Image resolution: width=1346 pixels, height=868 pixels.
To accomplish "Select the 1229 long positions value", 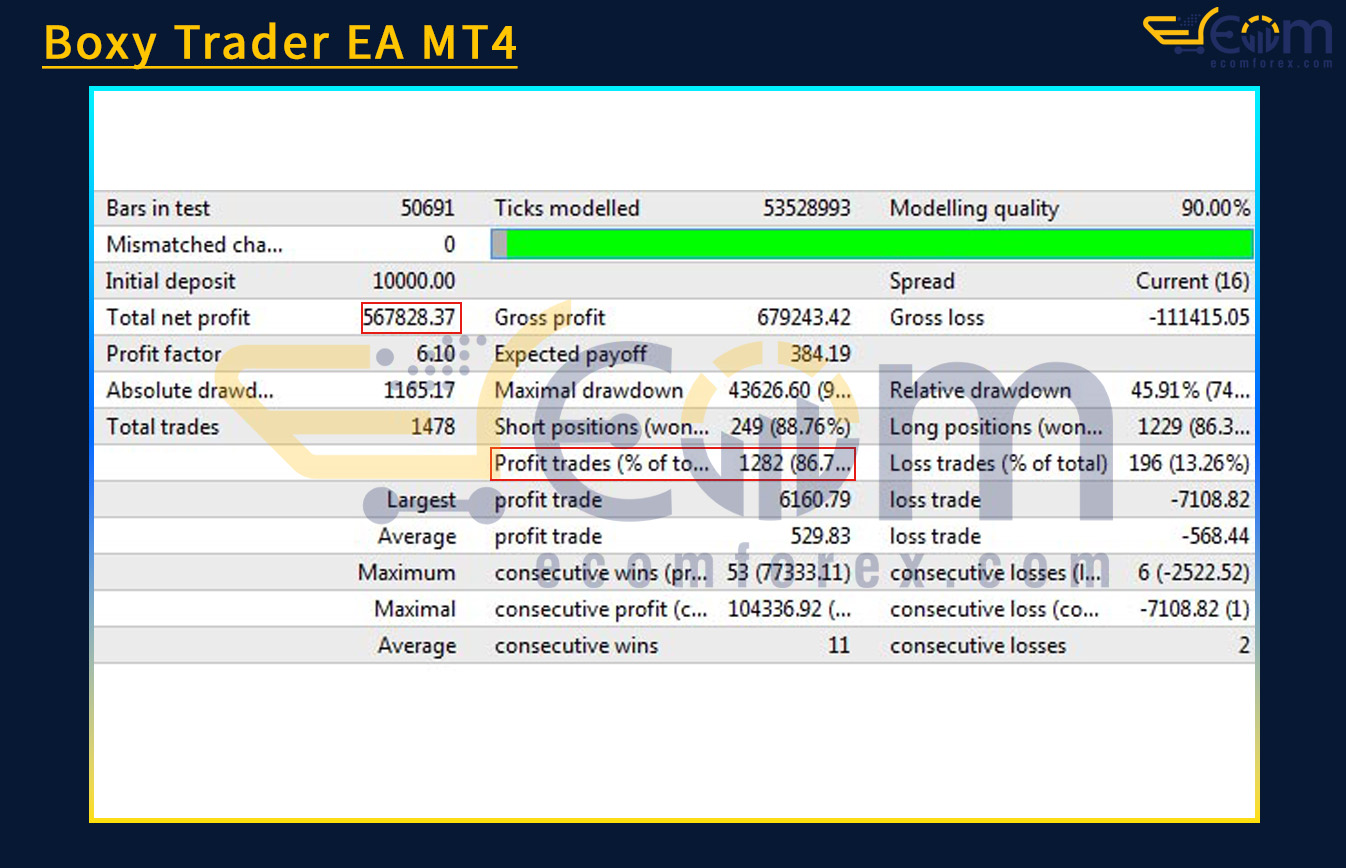I will (1194, 427).
